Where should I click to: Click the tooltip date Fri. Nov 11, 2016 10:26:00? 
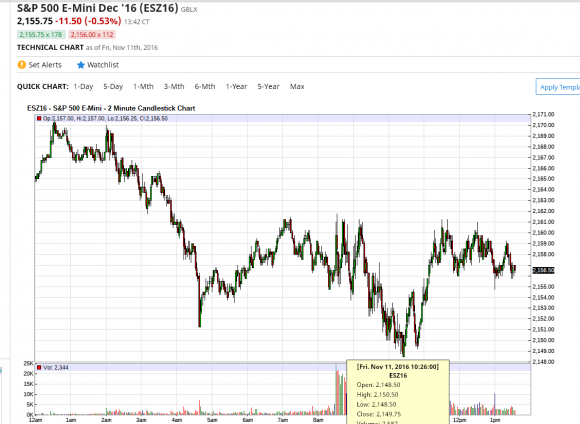pos(398,367)
